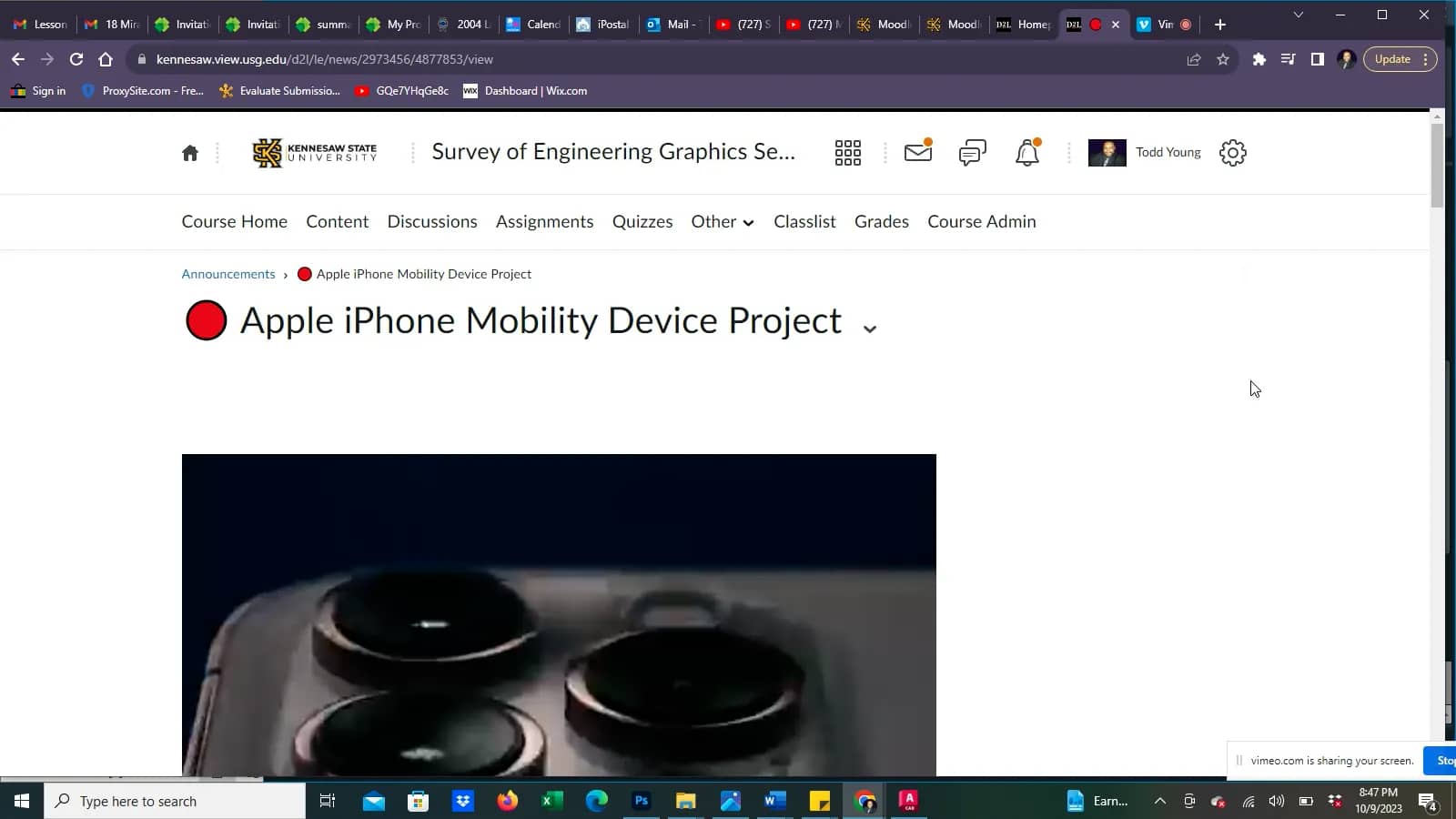The width and height of the screenshot is (1456, 819).
Task: Open the D2L message alerts envelope
Action: [917, 152]
